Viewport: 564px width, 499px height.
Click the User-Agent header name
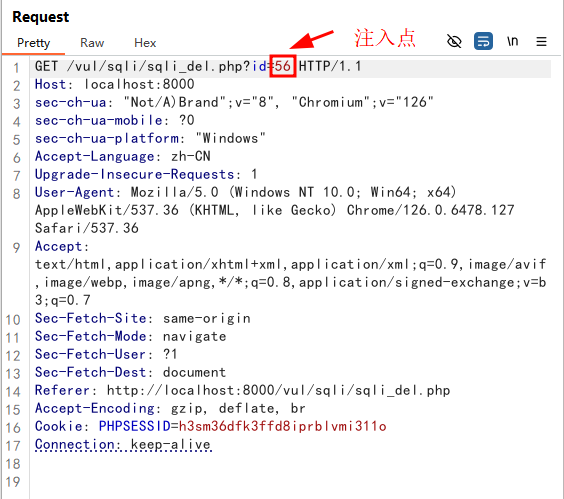[74, 192]
